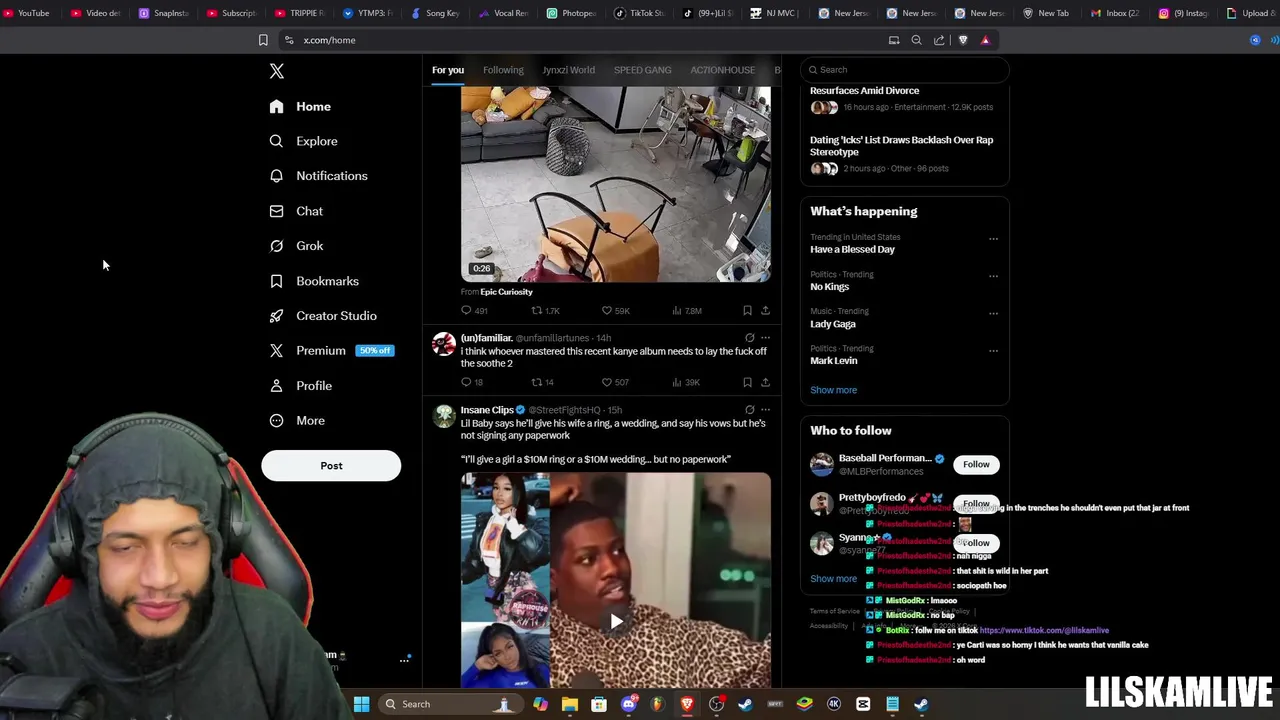Expand the More menu in sidebar

coord(298,421)
